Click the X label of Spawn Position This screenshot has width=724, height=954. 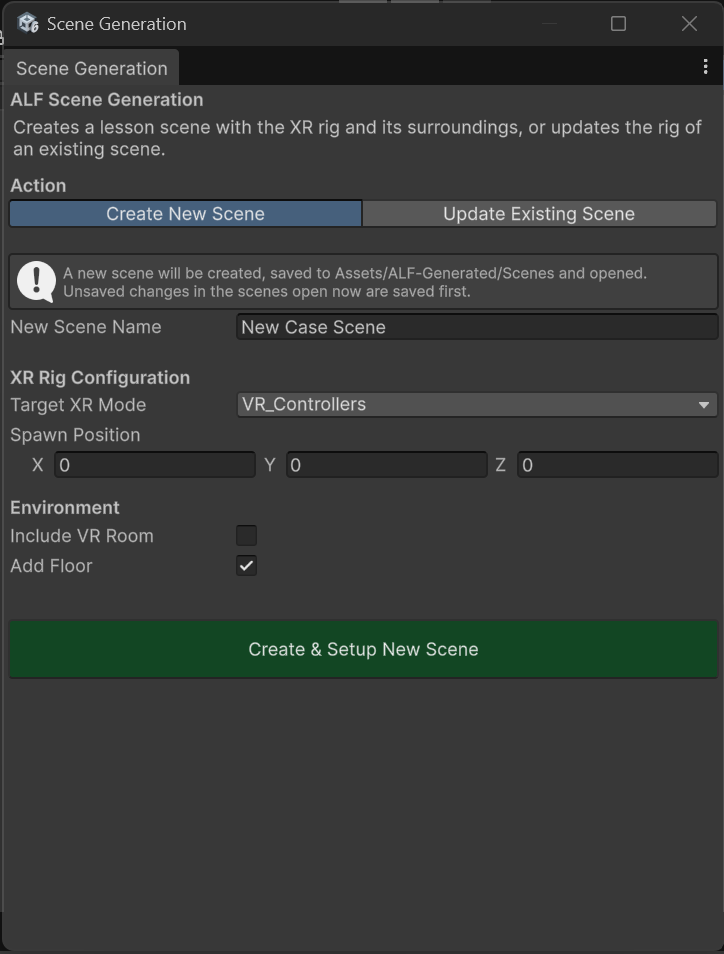tap(38, 465)
